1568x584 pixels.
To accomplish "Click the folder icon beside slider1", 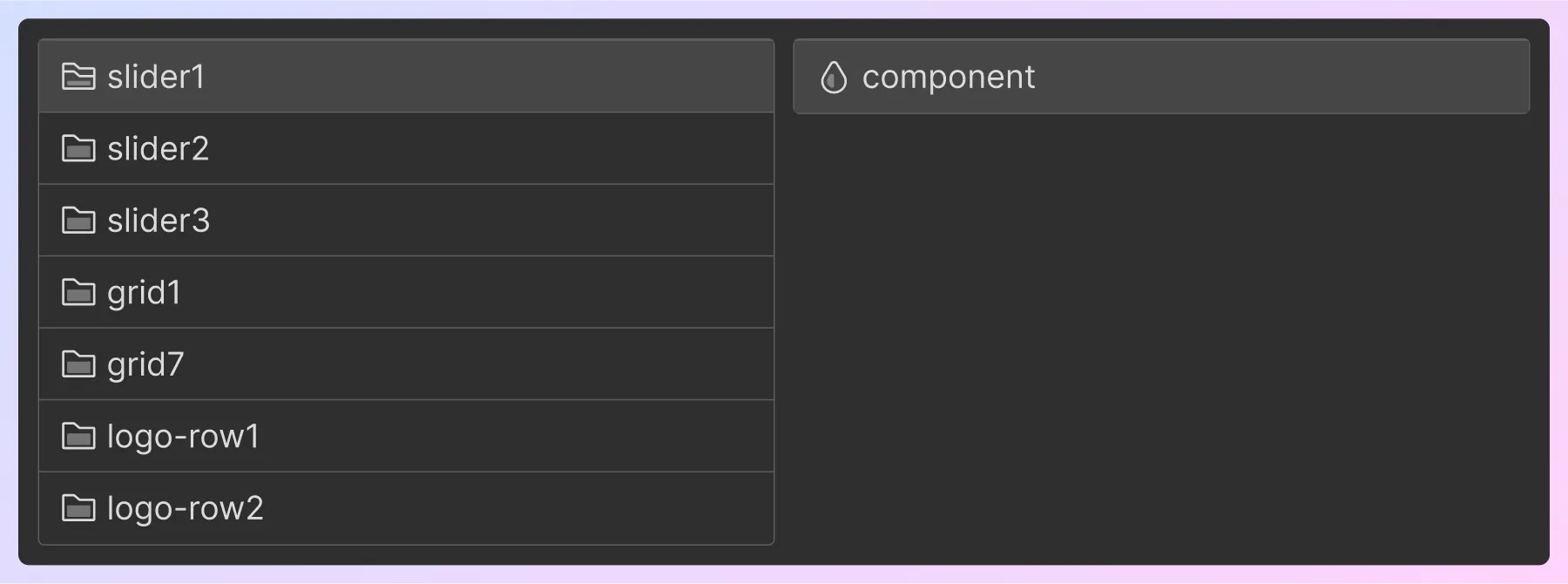I will click(79, 77).
